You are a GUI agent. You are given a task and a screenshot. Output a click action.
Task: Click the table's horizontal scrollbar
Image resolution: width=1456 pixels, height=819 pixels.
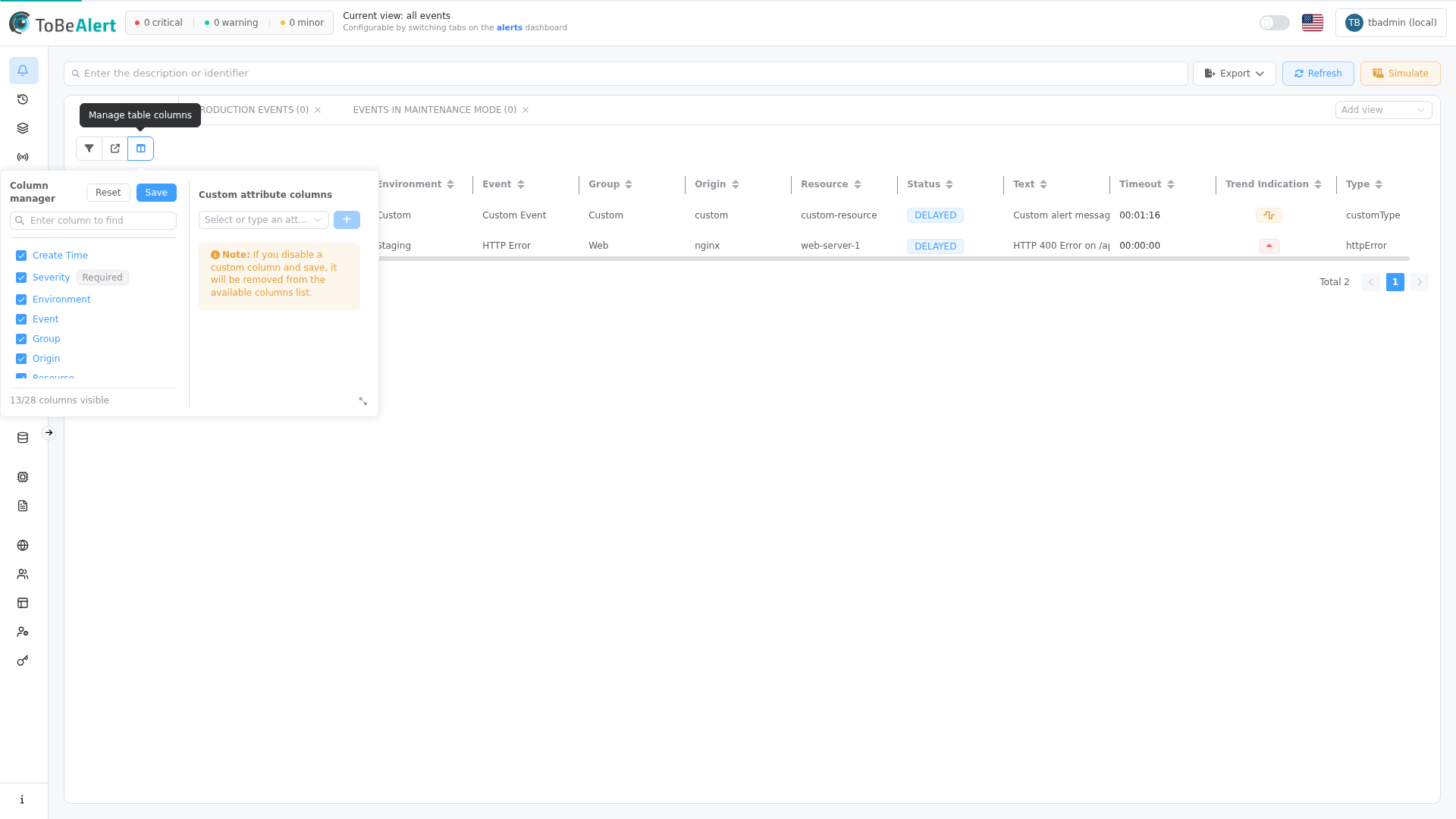pos(893,259)
